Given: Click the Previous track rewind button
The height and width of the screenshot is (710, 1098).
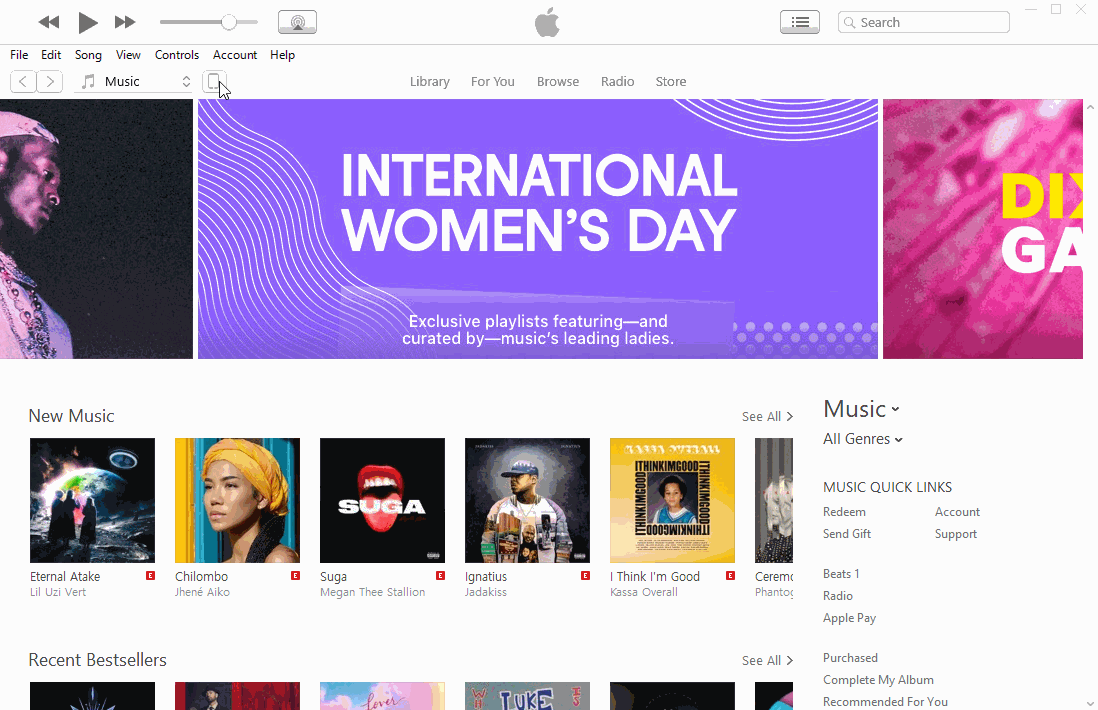Looking at the screenshot, I should [48, 22].
